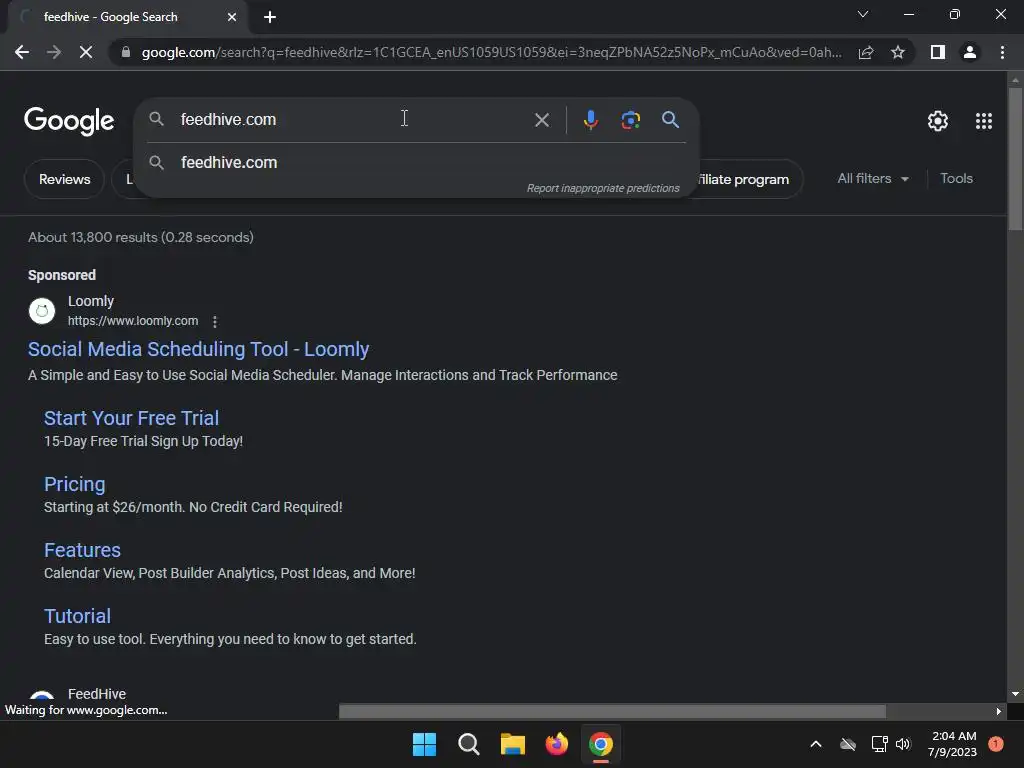Open Google quick settings gear

click(938, 121)
